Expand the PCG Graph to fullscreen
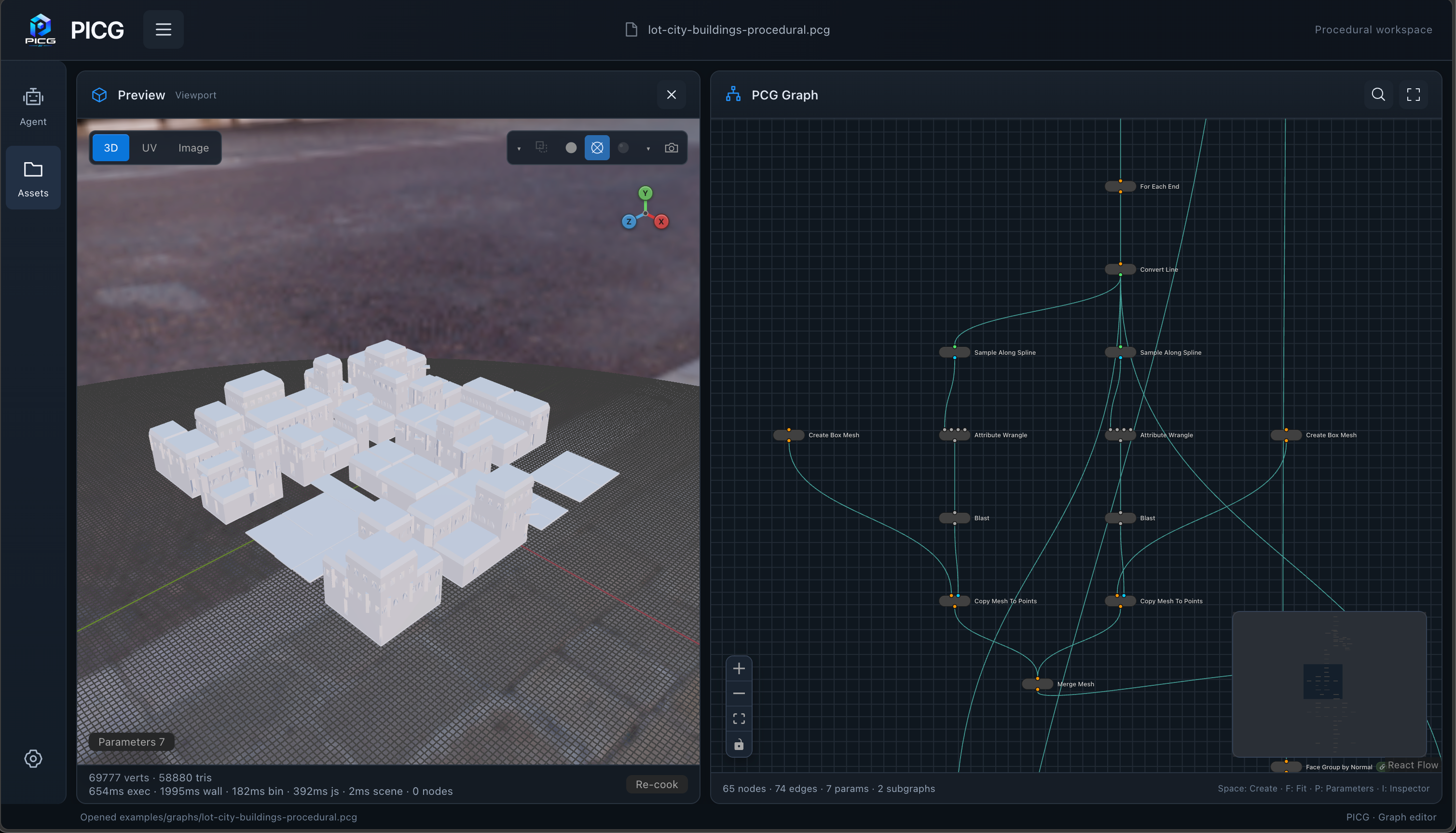The height and width of the screenshot is (833, 1456). click(x=1413, y=95)
